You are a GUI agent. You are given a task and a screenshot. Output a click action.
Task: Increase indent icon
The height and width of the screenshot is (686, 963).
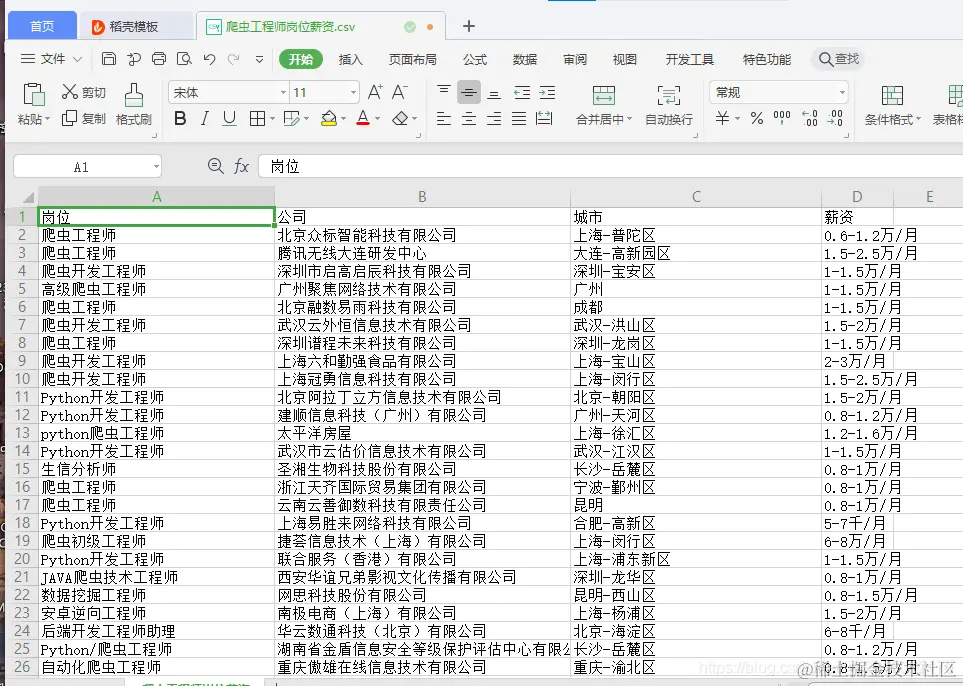(x=547, y=93)
